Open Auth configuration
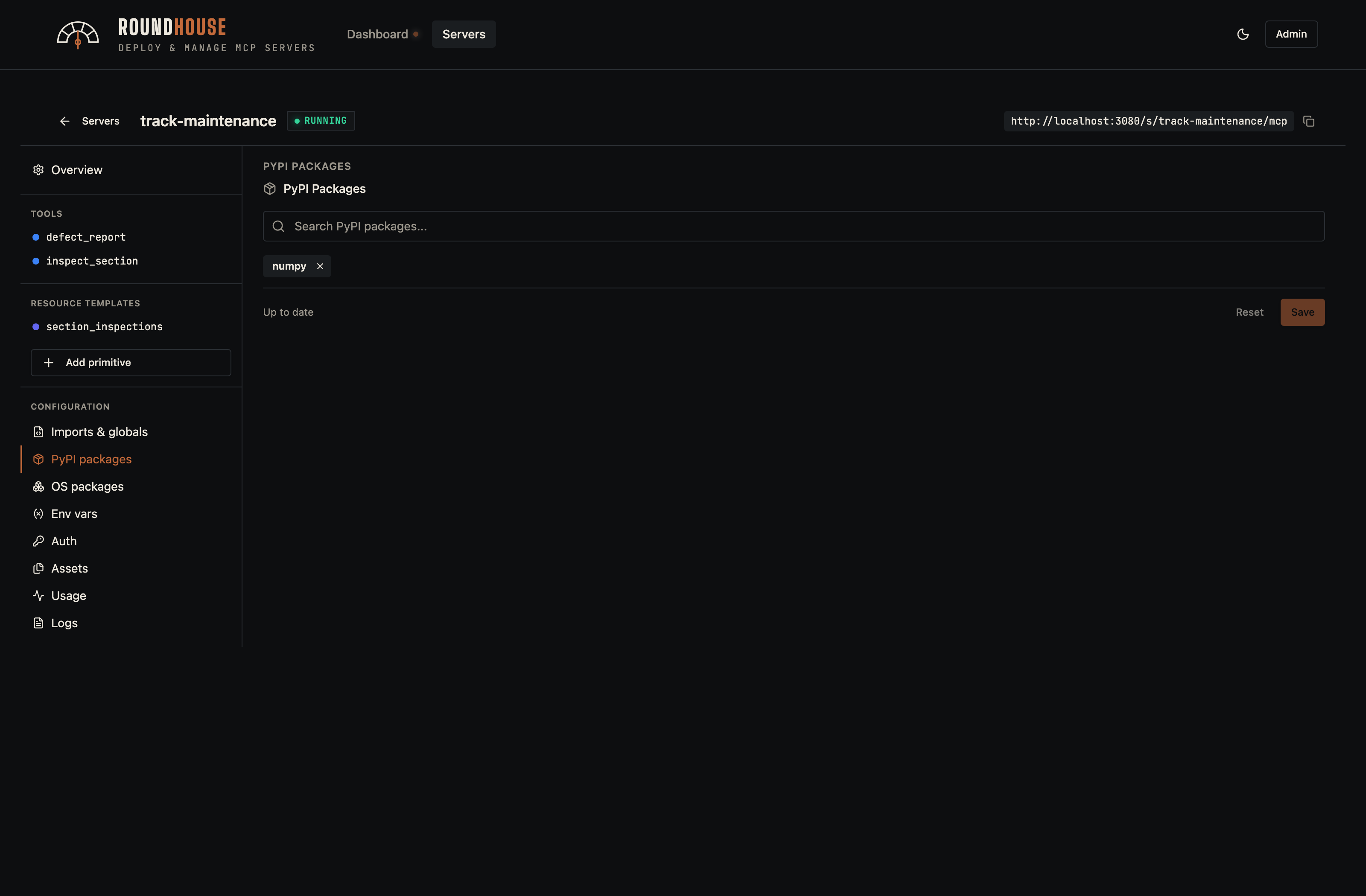Image resolution: width=1366 pixels, height=896 pixels. [131, 541]
